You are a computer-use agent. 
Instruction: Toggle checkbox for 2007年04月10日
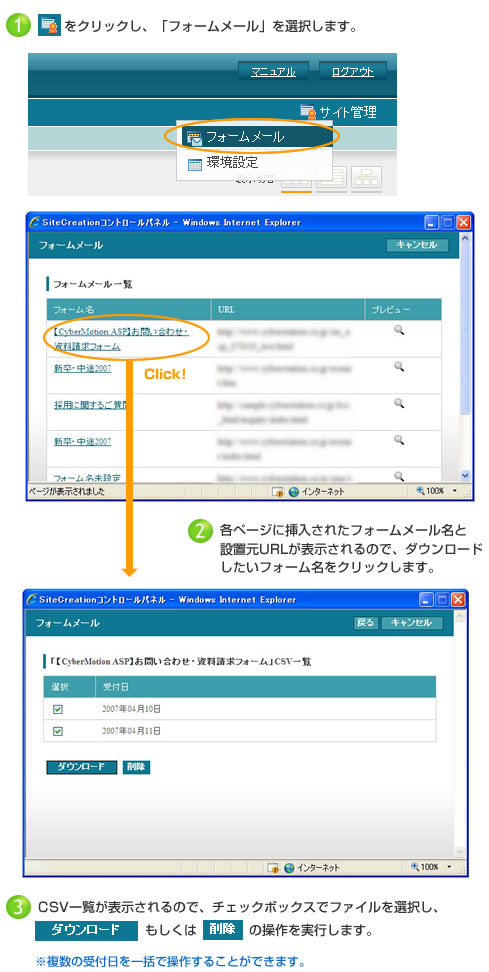point(58,709)
